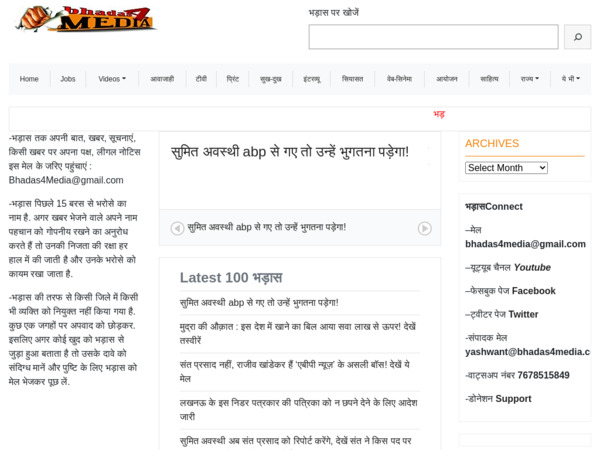This screenshot has width=600, height=450.
Task: Open the आयोजन menu item
Action: [447, 79]
